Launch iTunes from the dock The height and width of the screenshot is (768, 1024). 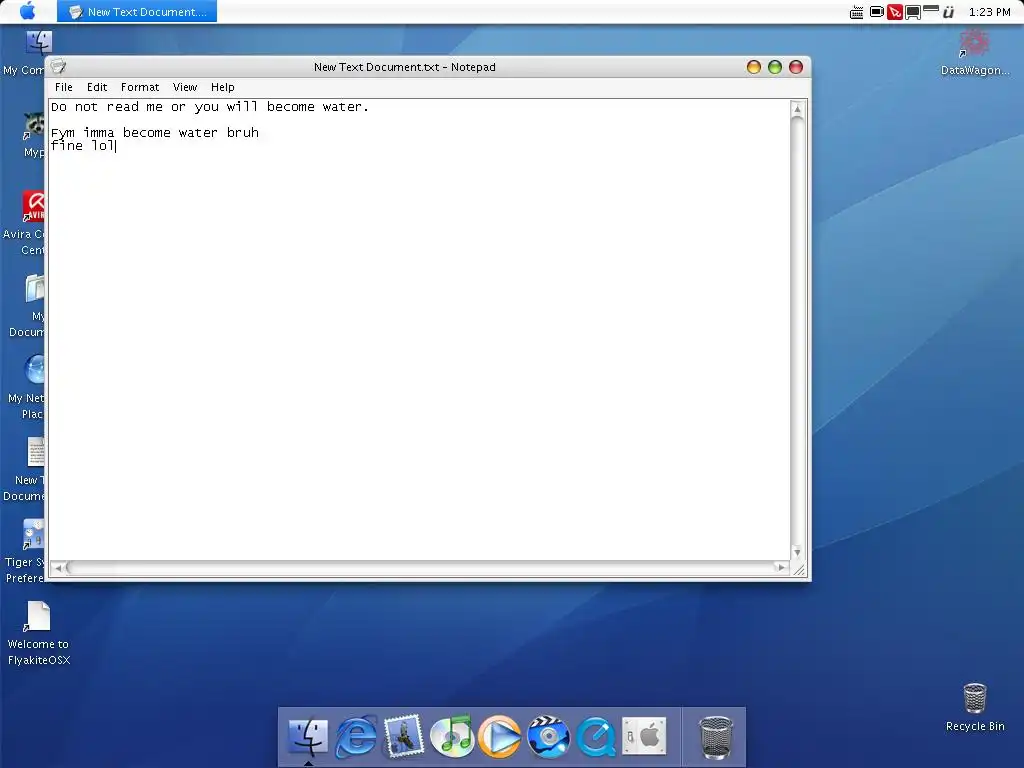(452, 737)
